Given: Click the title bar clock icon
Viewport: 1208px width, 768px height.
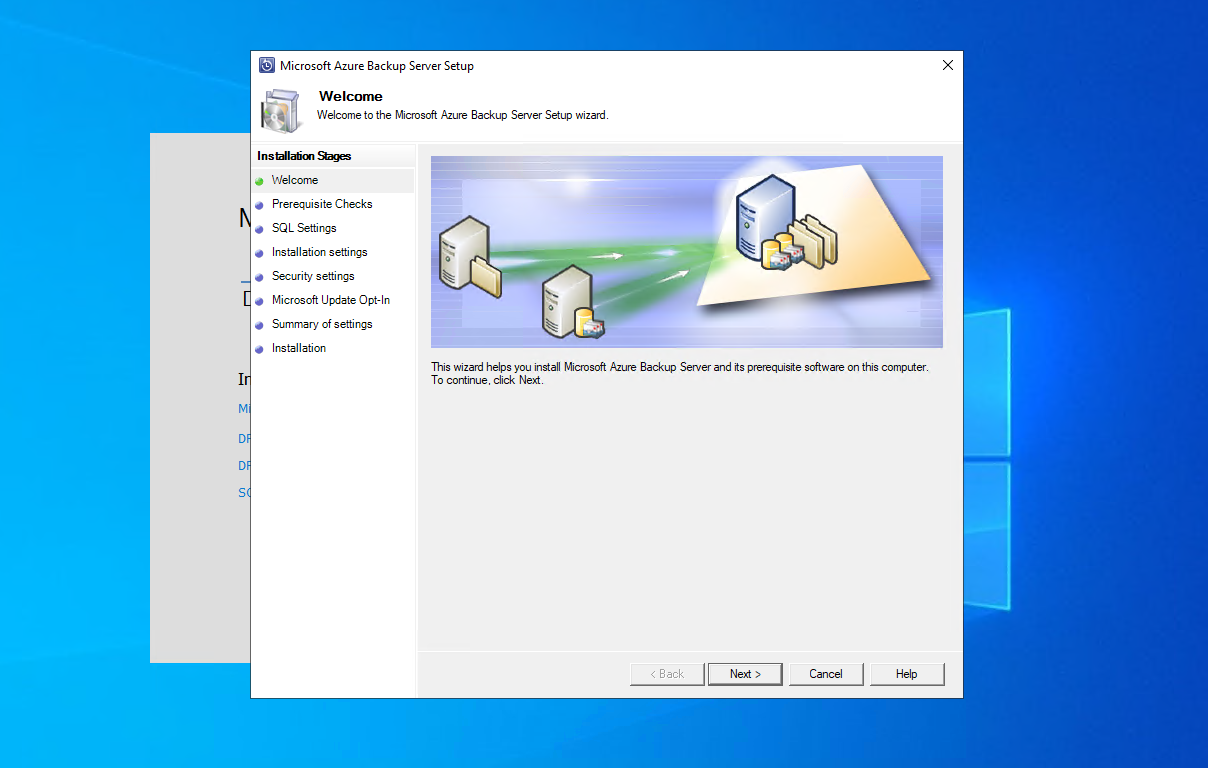Looking at the screenshot, I should [267, 66].
